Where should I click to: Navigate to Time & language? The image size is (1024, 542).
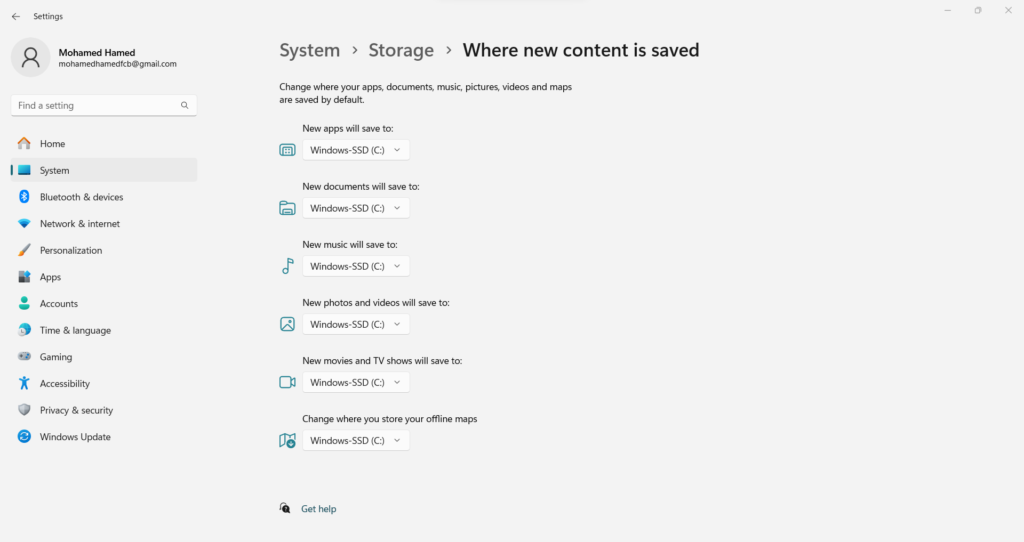(75, 330)
